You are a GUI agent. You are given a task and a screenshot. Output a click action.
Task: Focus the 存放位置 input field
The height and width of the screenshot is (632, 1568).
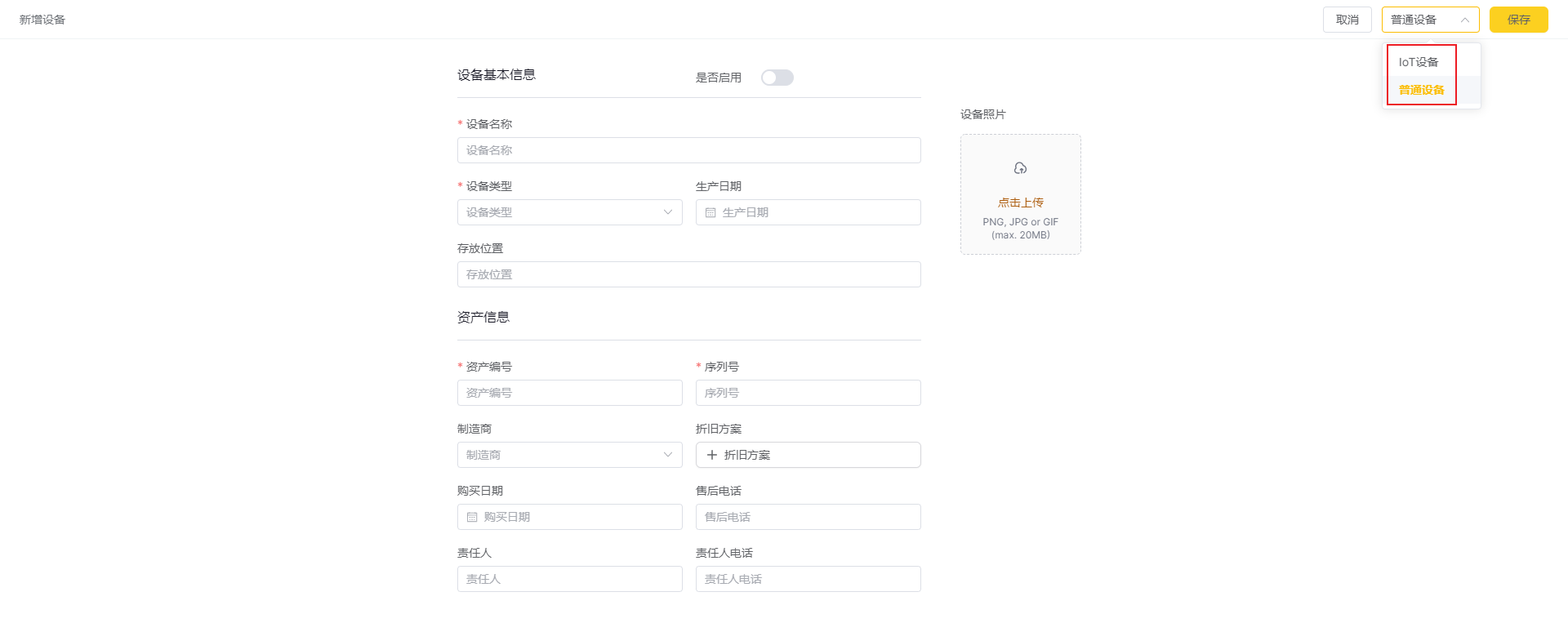689,274
